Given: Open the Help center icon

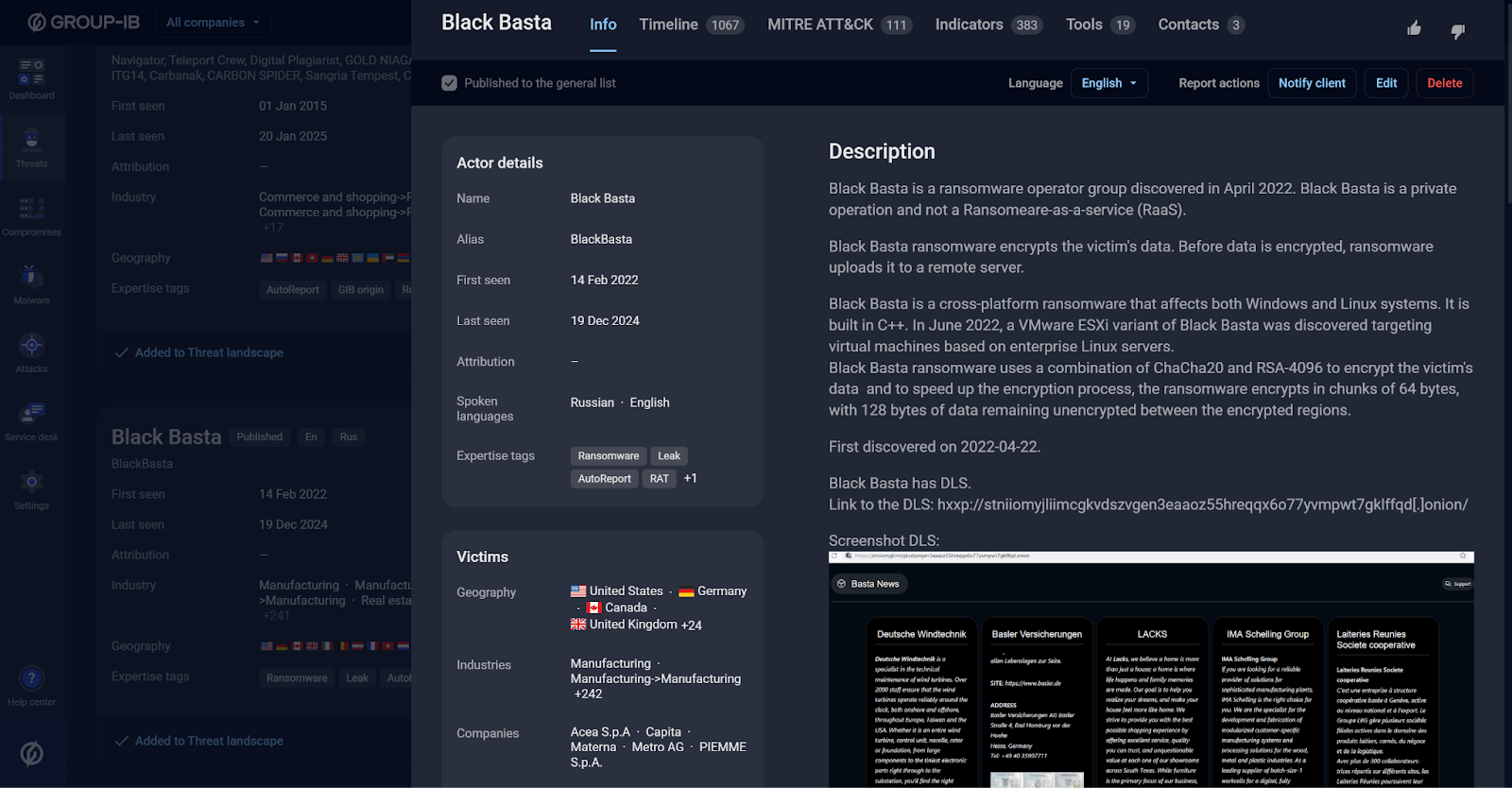Looking at the screenshot, I should pyautogui.click(x=31, y=686).
